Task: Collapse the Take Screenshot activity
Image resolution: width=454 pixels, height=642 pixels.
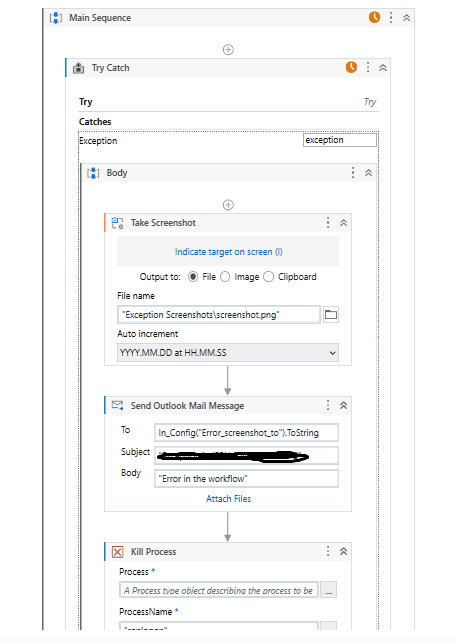Action: point(343,223)
